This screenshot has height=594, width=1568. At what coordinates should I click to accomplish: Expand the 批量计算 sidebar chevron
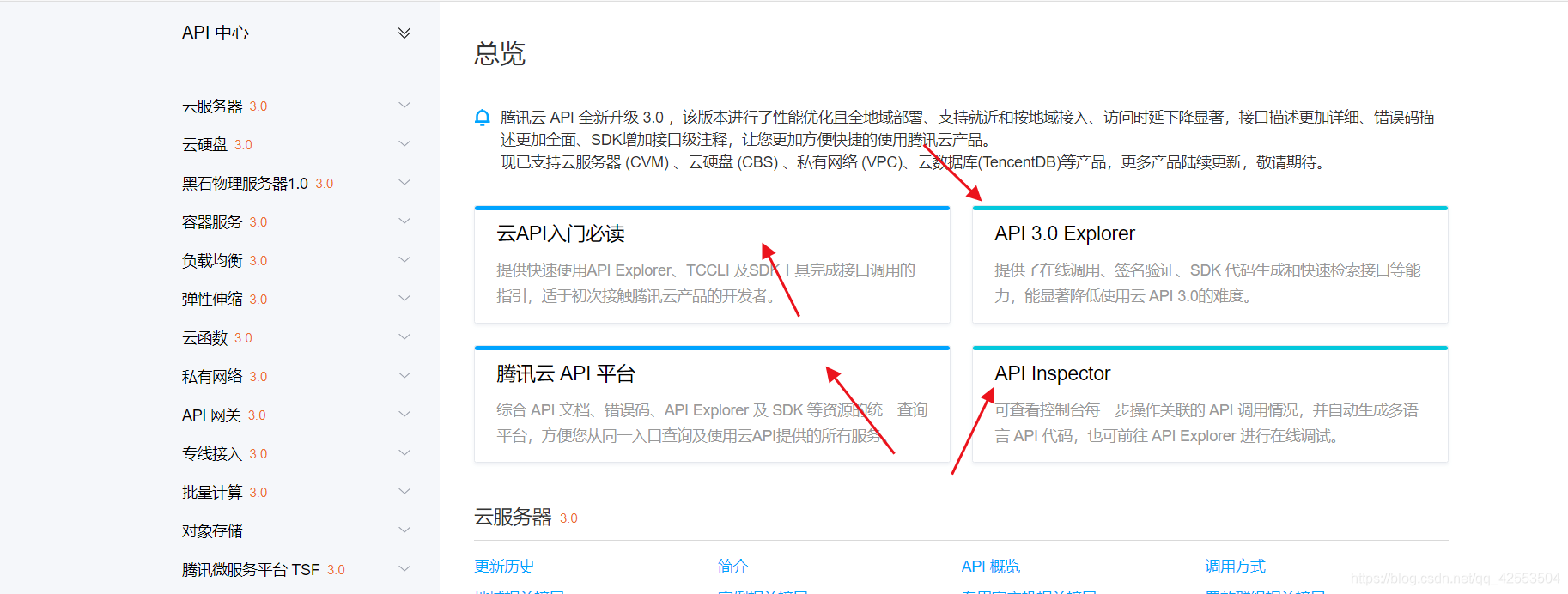click(x=404, y=491)
